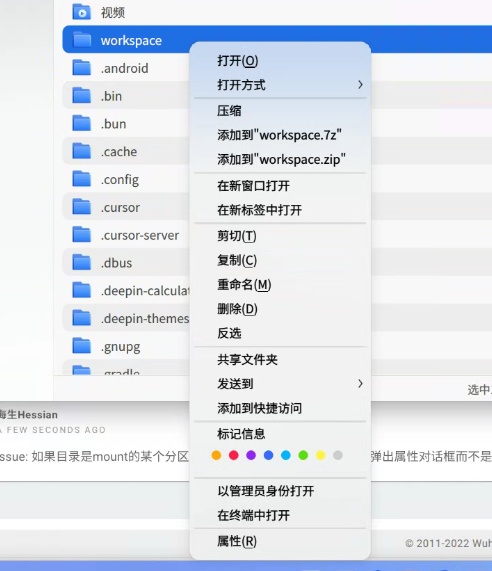Choose 以管理员身份打开
The width and height of the screenshot is (492, 571).
pos(280,491)
